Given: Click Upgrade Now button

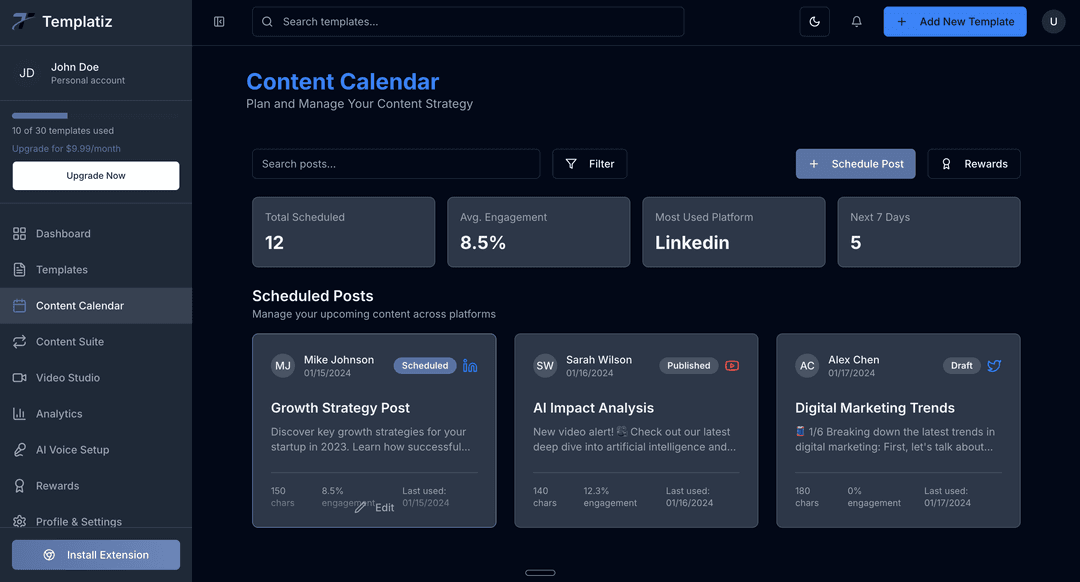Looking at the screenshot, I should point(96,176).
